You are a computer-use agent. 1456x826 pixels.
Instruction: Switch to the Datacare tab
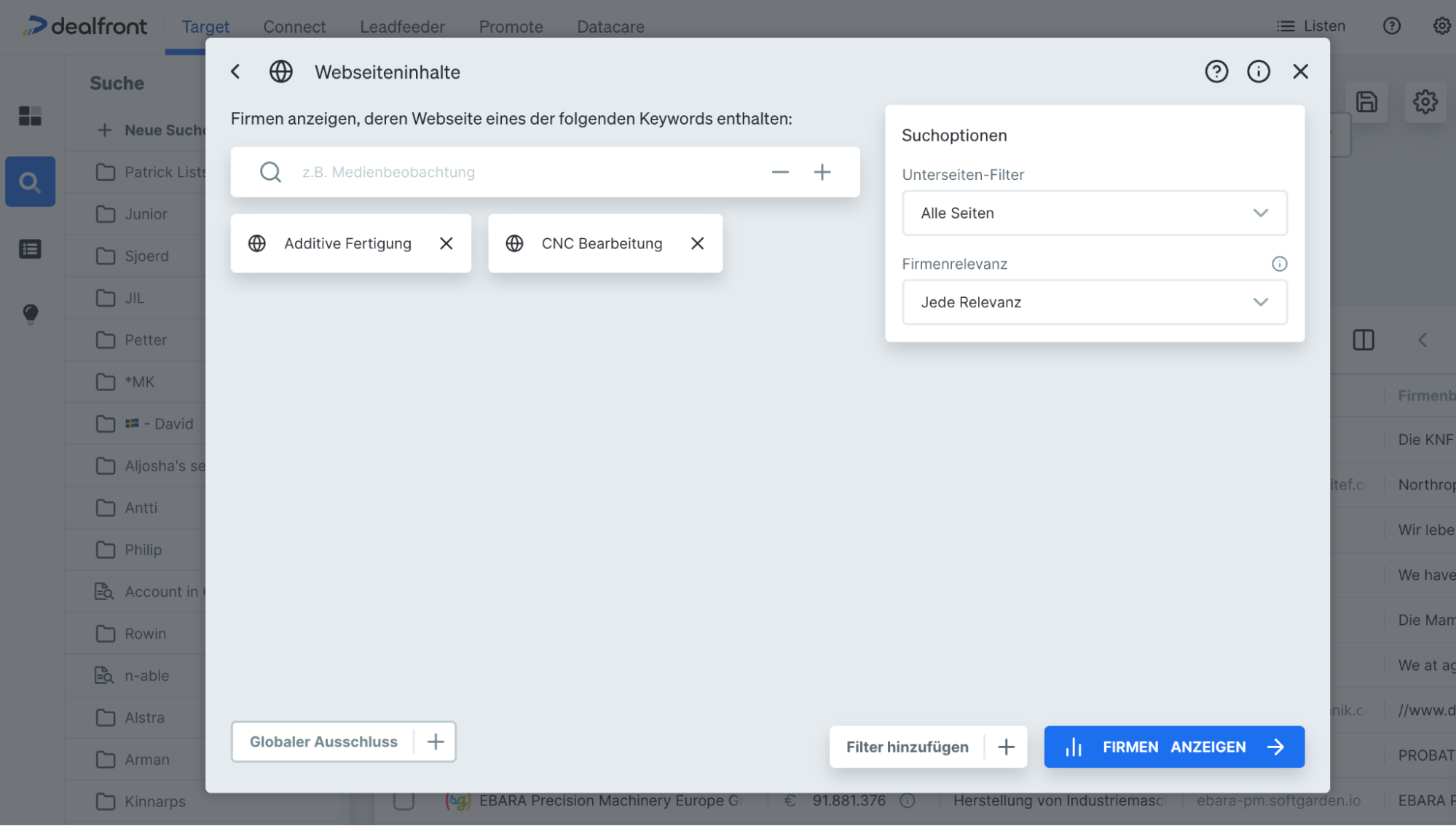[610, 26]
